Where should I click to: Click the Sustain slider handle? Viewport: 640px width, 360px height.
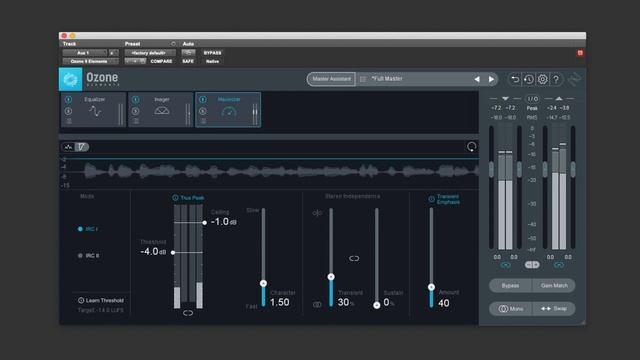377,305
